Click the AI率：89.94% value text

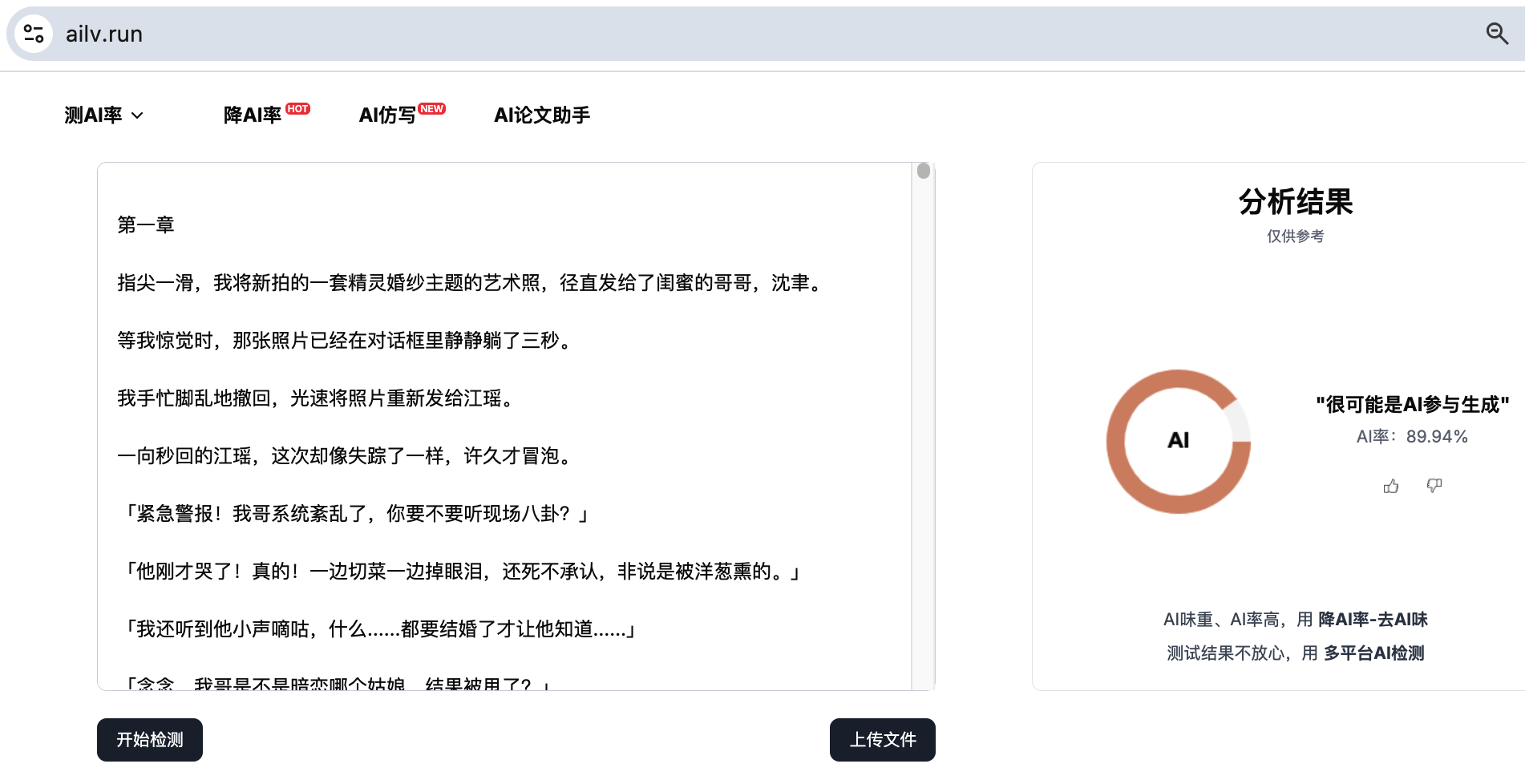pyautogui.click(x=1412, y=437)
